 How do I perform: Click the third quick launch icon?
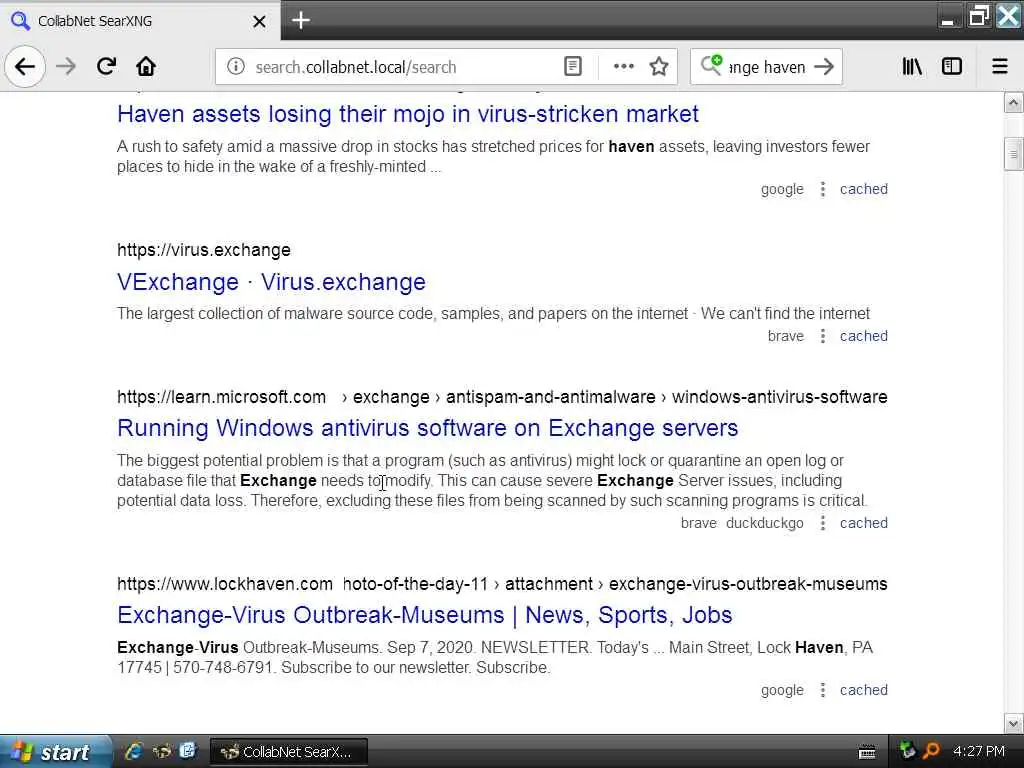(x=187, y=751)
